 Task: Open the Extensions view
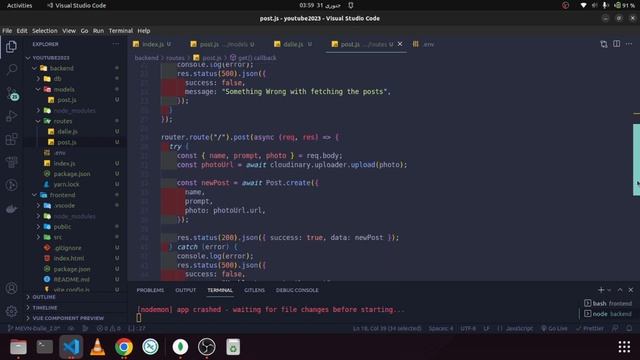coord(11,139)
